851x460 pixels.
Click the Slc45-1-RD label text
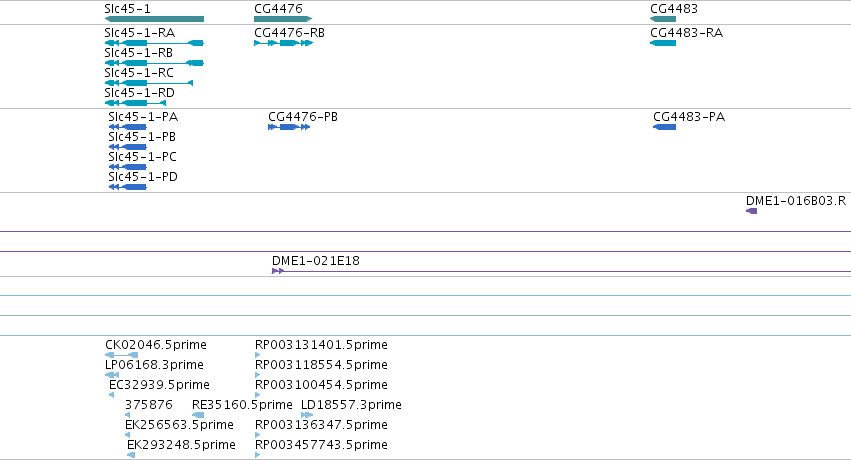point(140,93)
